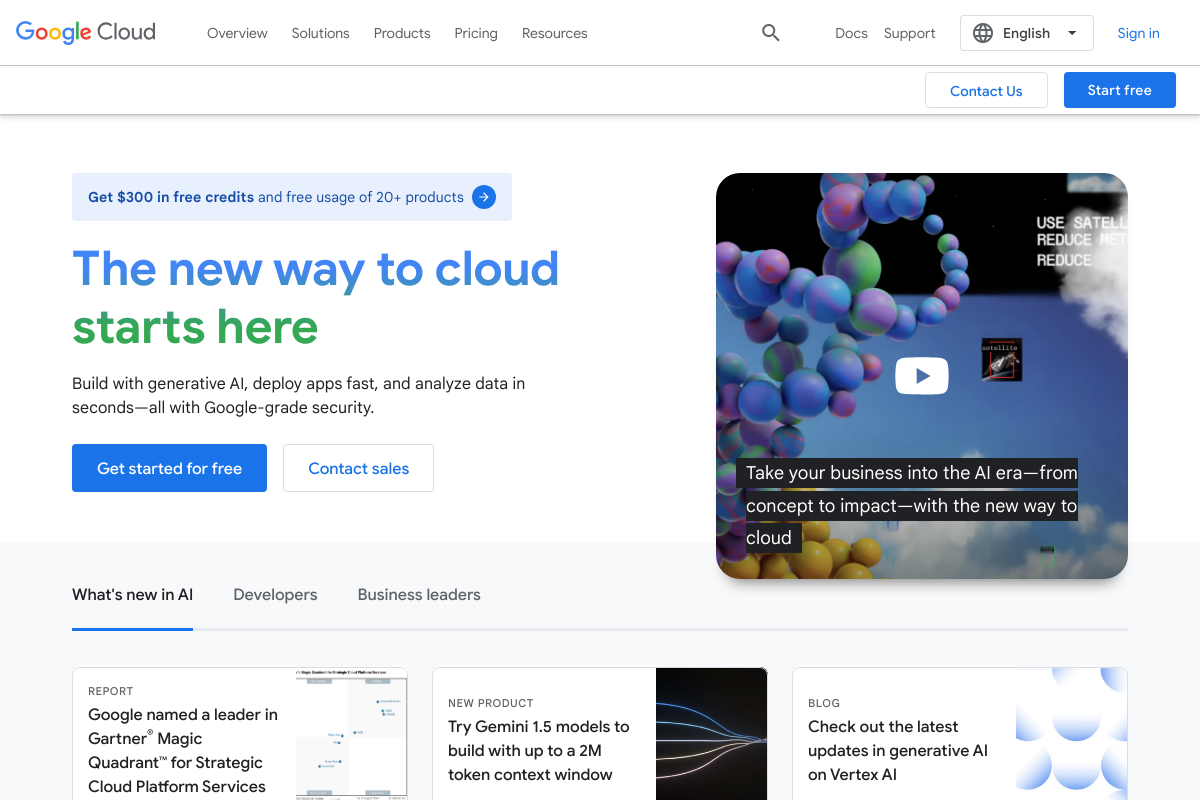Open the Try Gemini 1.5 models card
The width and height of the screenshot is (1200, 800).
[600, 734]
